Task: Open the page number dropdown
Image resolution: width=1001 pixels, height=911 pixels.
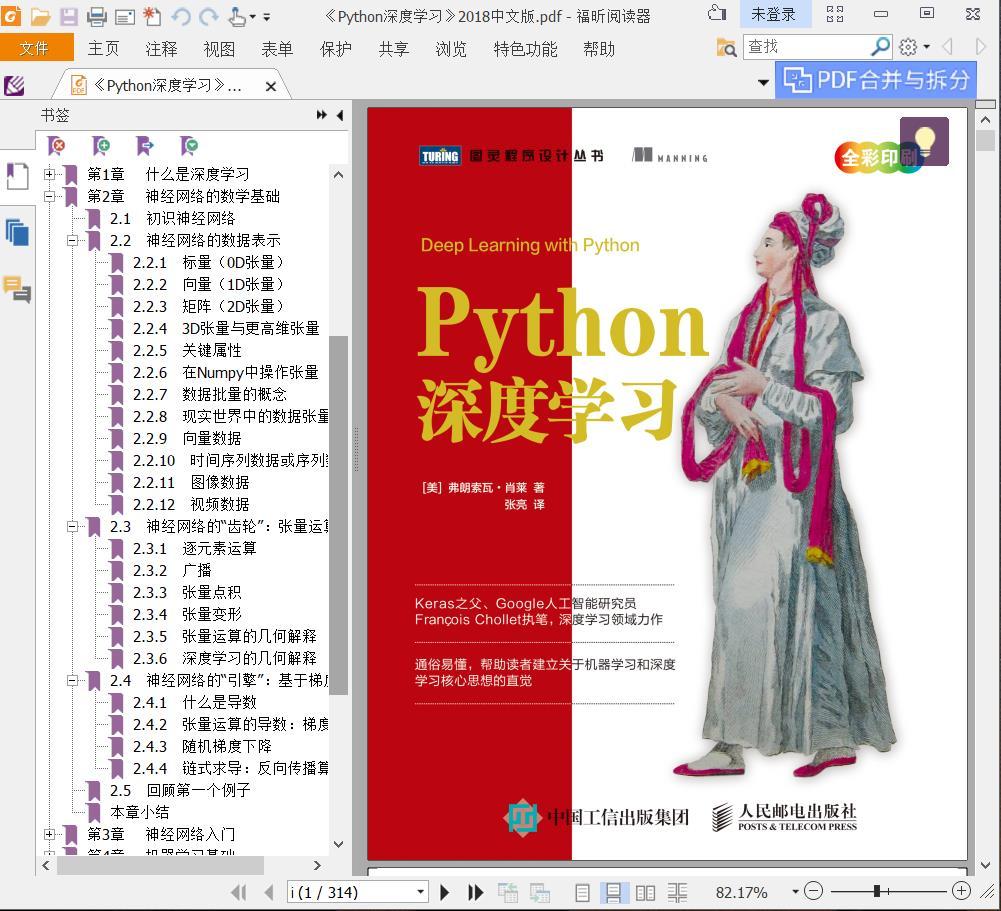Action: coord(420,892)
